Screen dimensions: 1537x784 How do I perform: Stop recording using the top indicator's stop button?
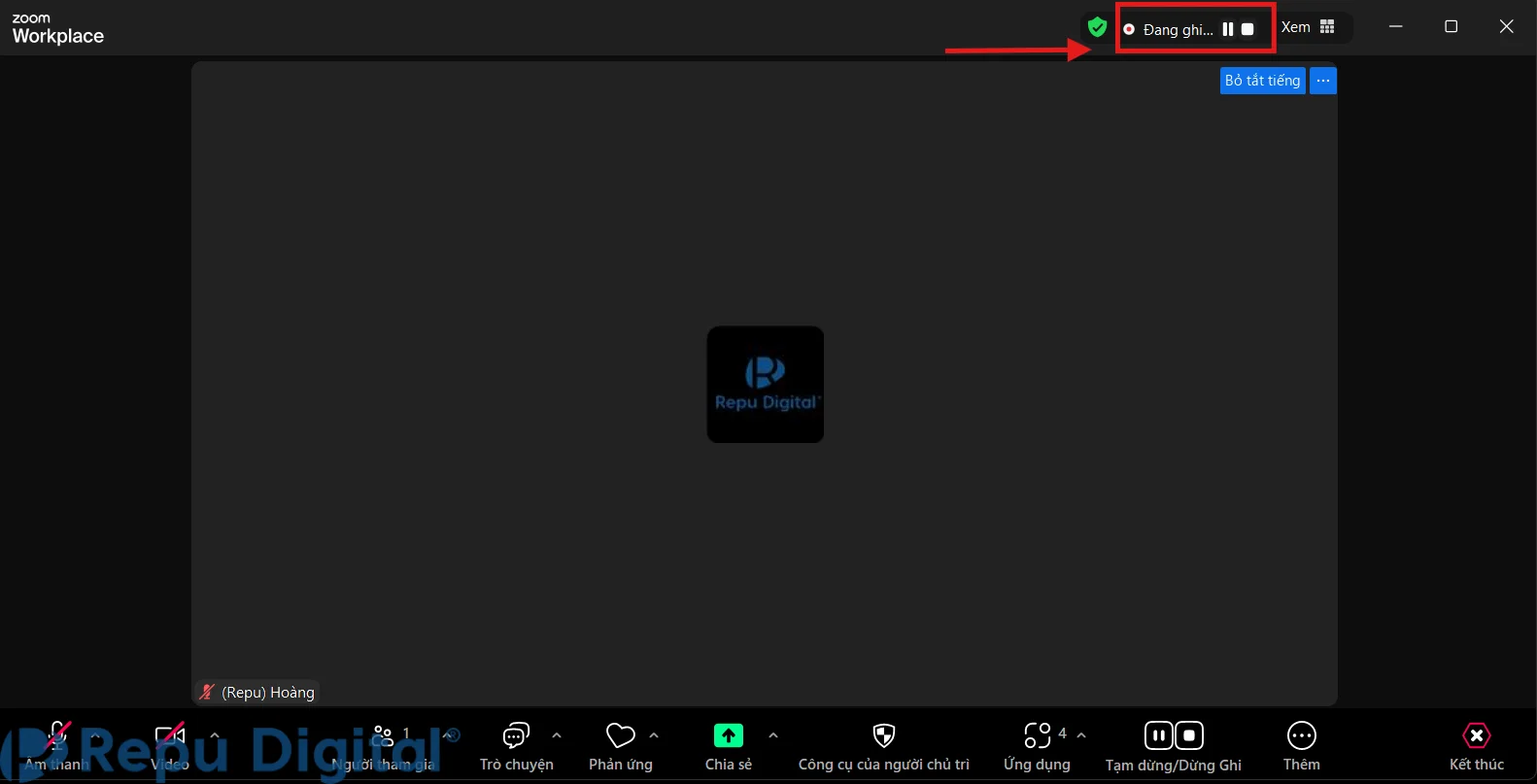pos(1247,29)
